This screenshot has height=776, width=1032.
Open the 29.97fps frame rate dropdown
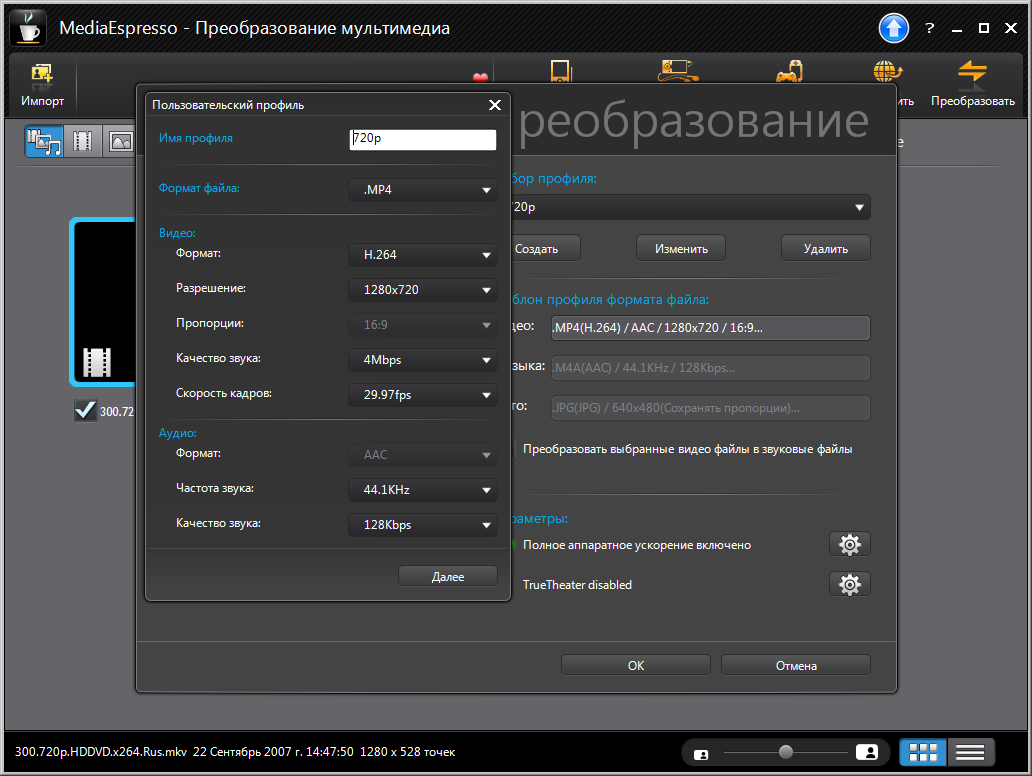tap(422, 395)
